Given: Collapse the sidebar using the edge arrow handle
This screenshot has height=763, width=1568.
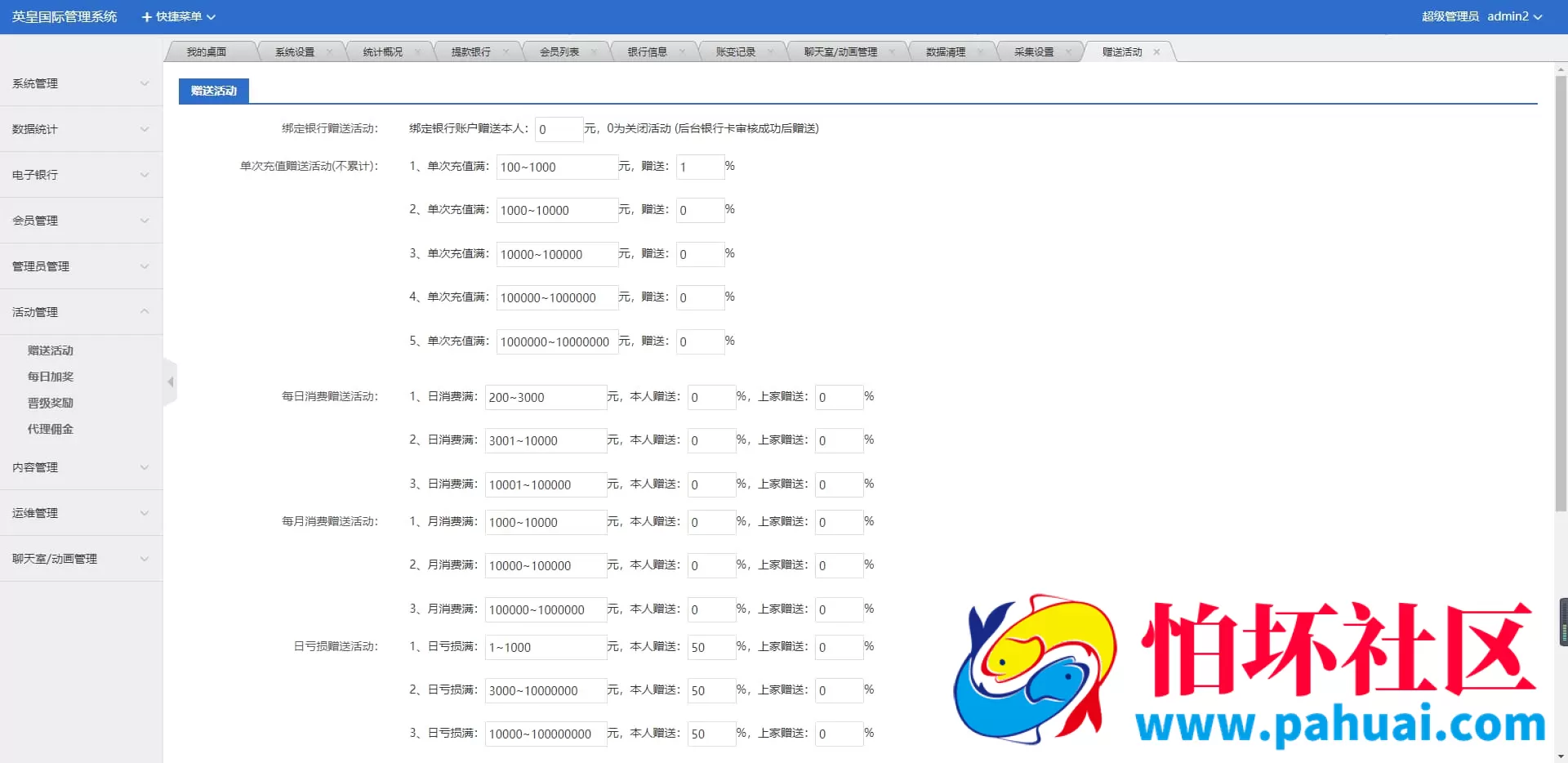Looking at the screenshot, I should click(x=171, y=381).
